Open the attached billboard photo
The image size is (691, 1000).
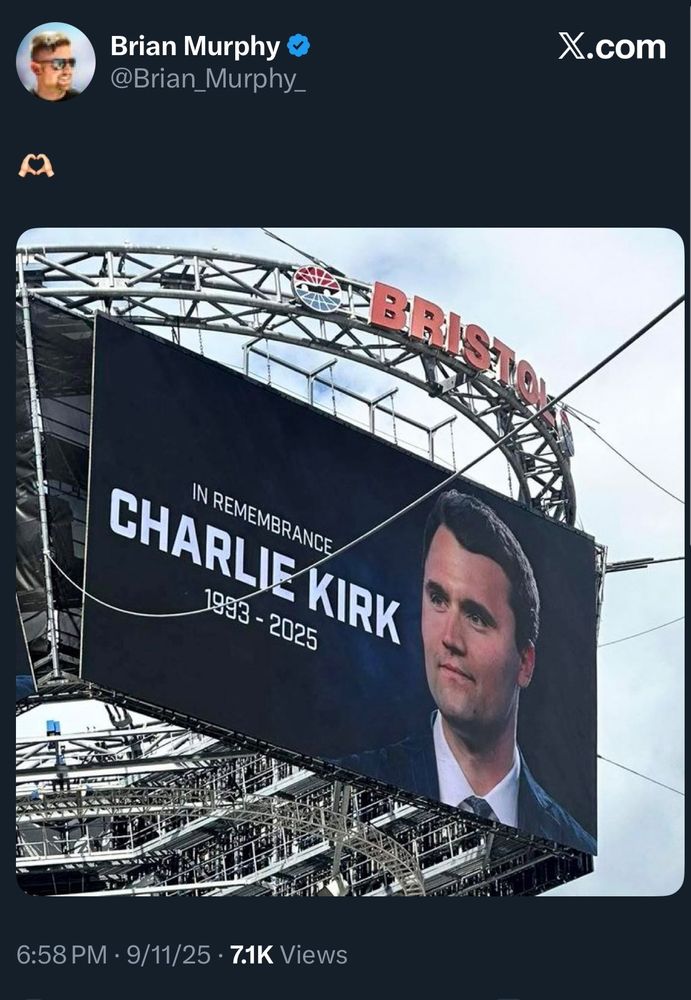click(350, 561)
